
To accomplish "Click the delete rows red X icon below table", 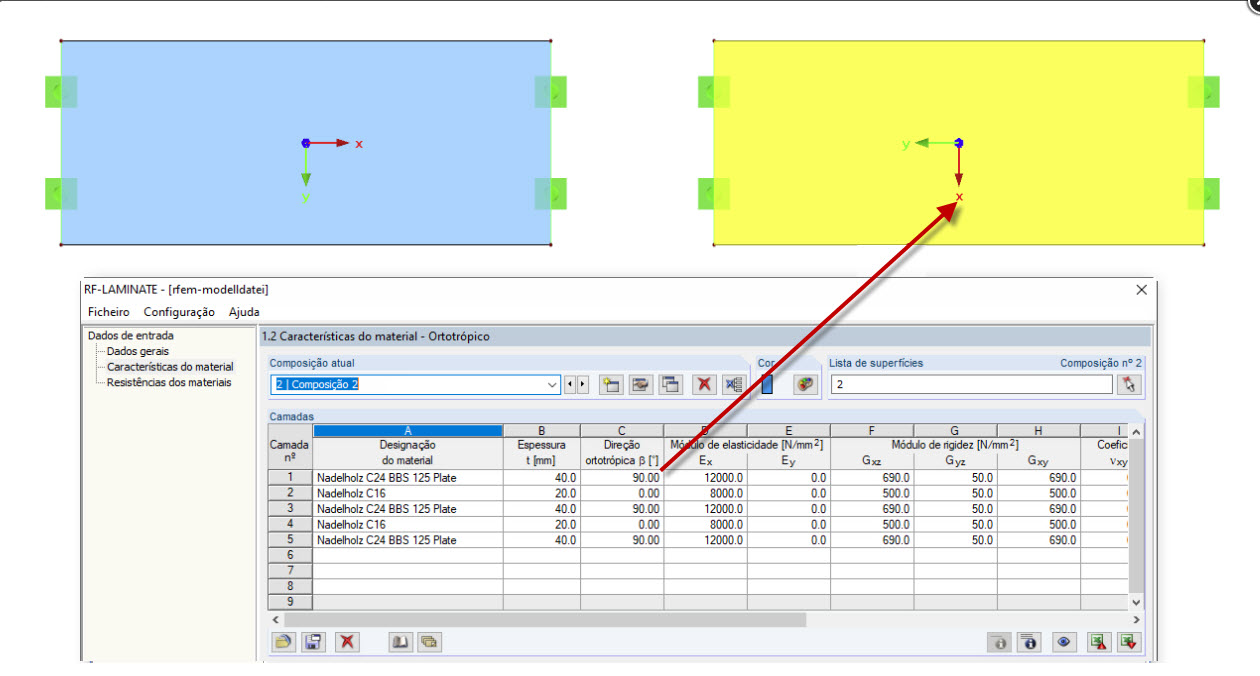I will pyautogui.click(x=347, y=642).
